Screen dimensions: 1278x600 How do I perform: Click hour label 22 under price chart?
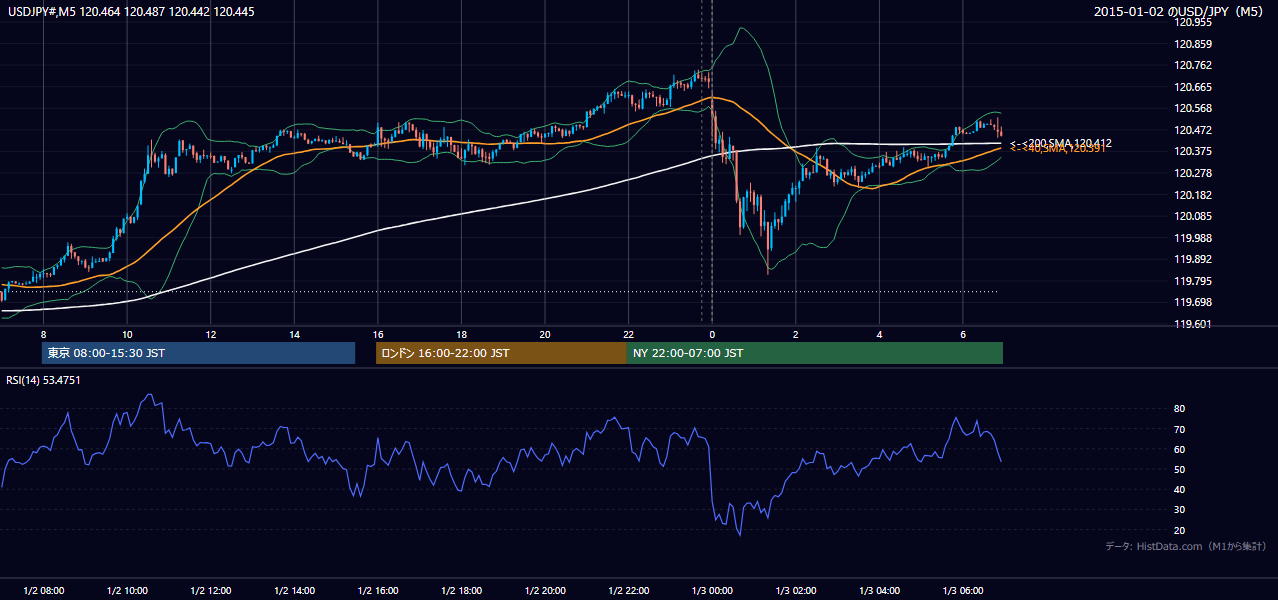click(x=628, y=334)
